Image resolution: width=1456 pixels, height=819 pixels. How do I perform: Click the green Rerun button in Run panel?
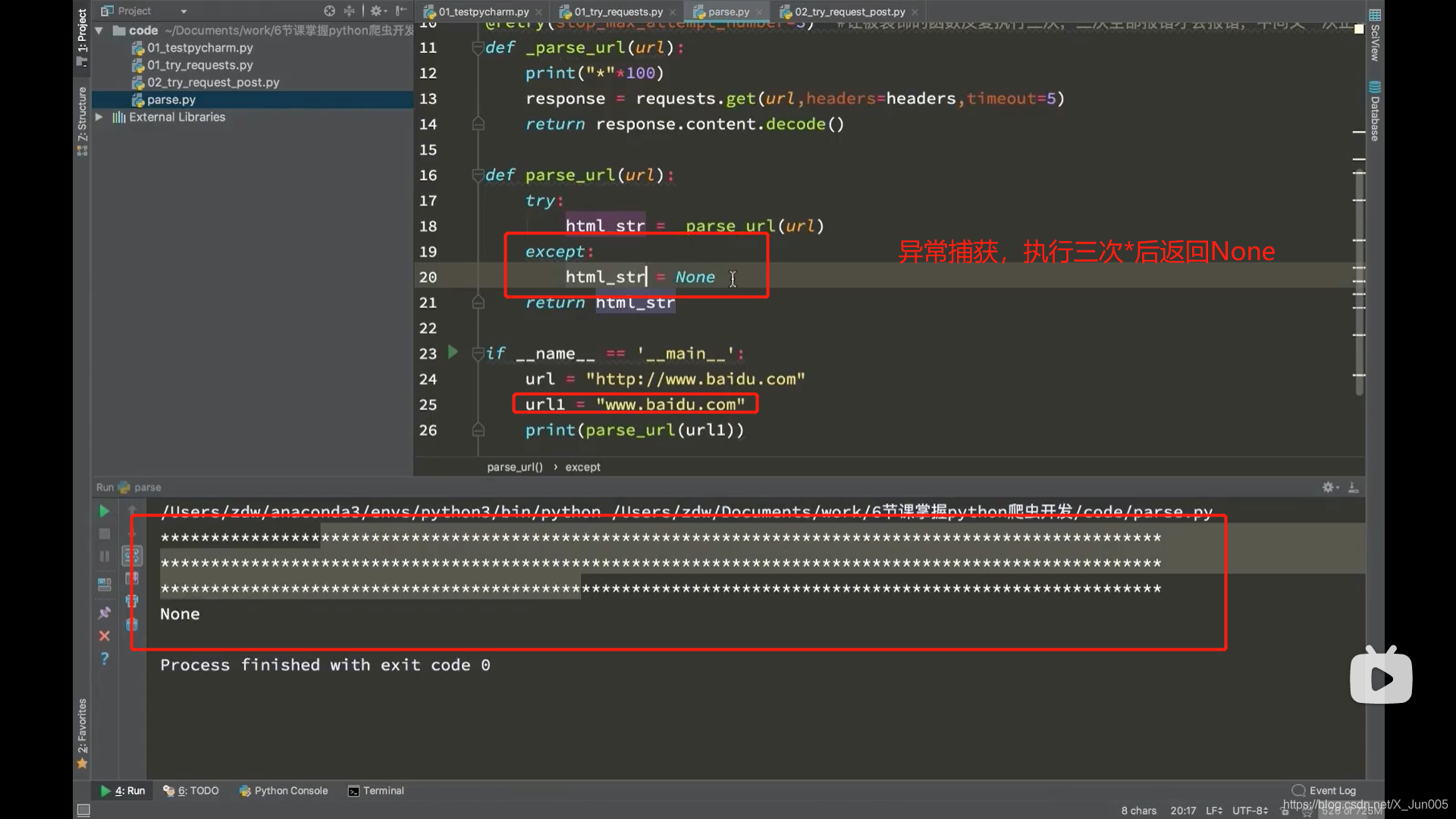[104, 511]
